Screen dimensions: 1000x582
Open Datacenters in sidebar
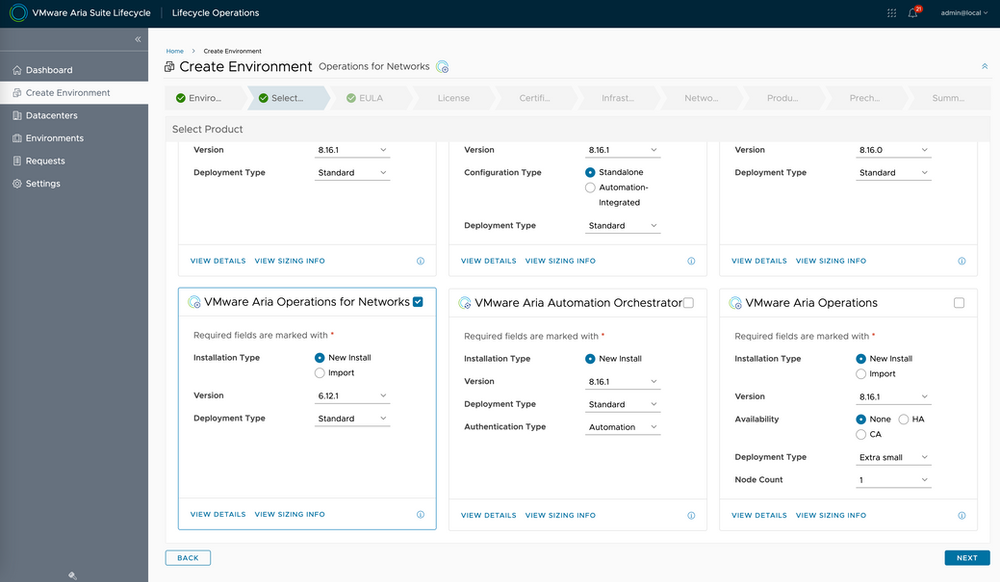coord(74,115)
